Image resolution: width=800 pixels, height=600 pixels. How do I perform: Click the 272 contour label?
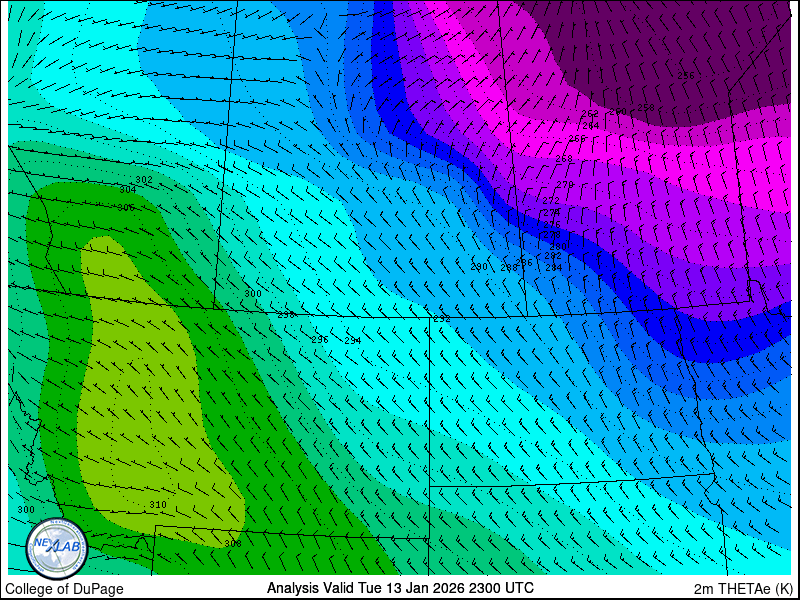tap(551, 201)
